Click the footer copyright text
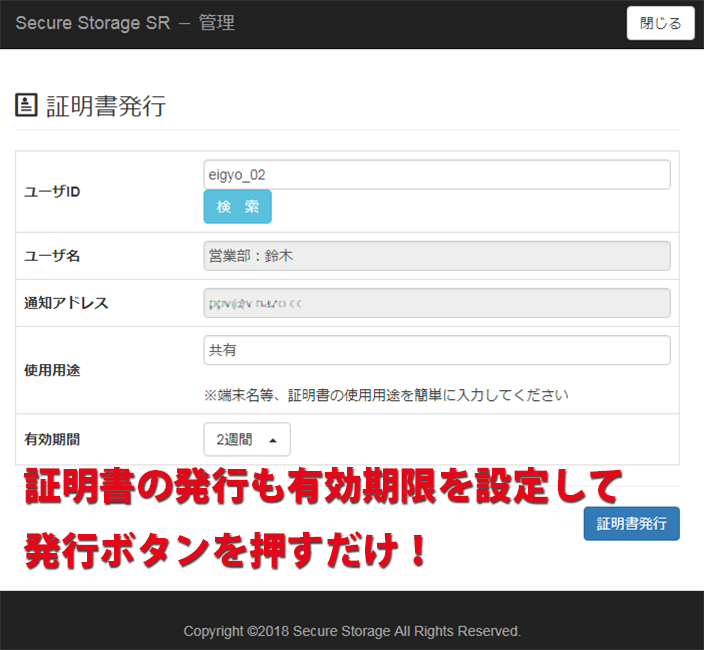The width and height of the screenshot is (704, 650). pyautogui.click(x=352, y=631)
